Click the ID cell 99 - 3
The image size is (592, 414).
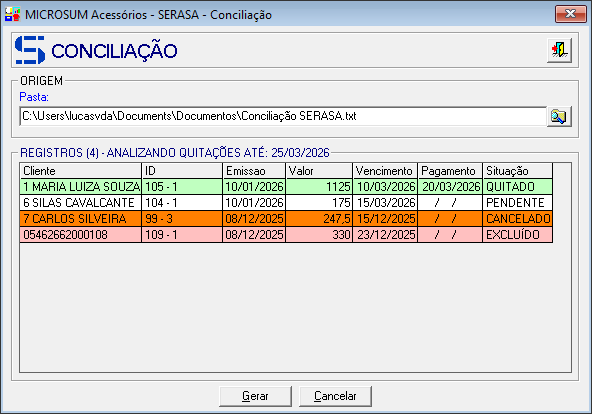coord(182,219)
